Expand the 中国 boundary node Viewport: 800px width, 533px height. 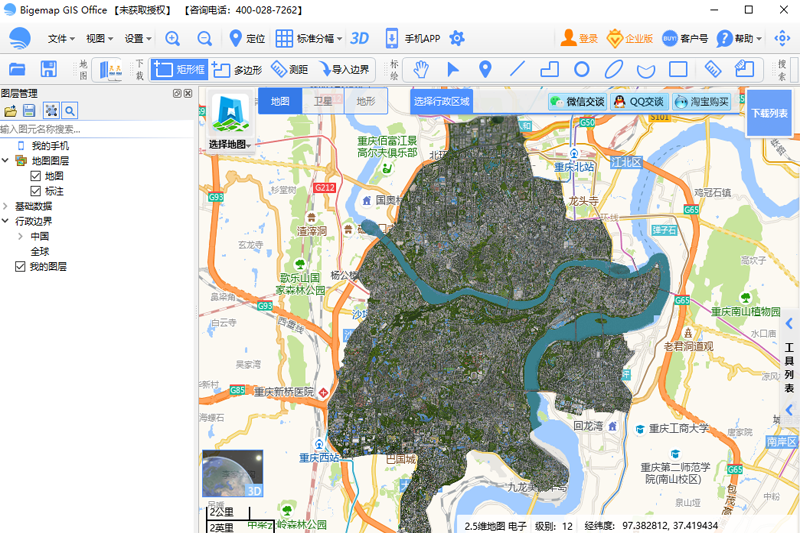pyautogui.click(x=20, y=236)
